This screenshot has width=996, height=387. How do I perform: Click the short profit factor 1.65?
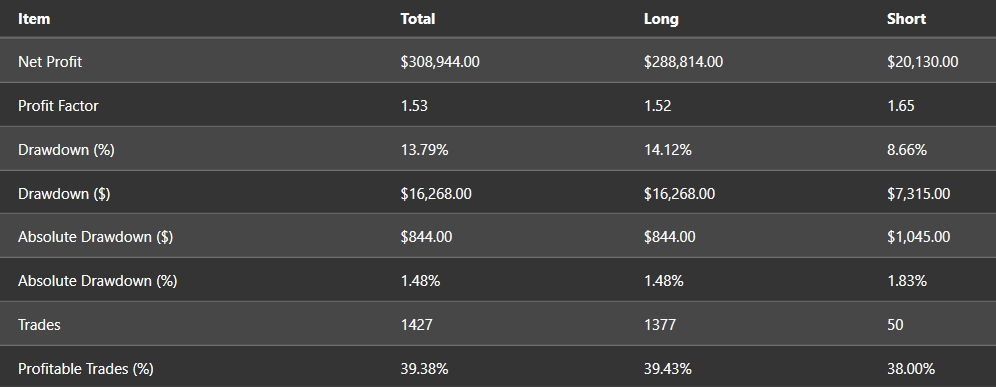tap(900, 105)
